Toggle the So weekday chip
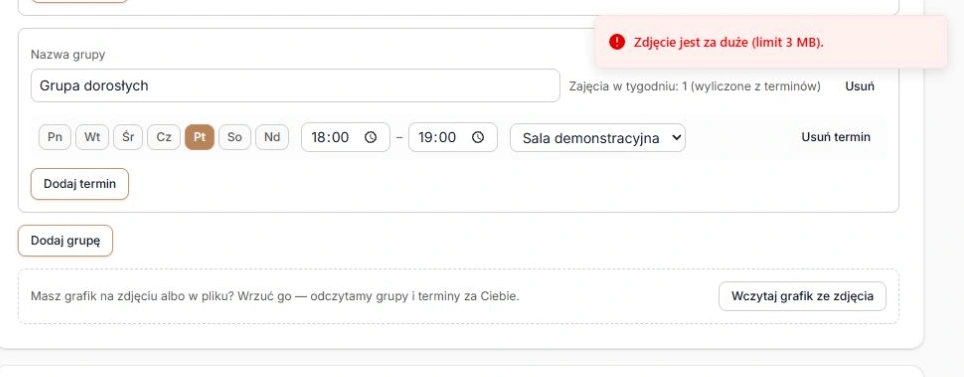Image resolution: width=964 pixels, height=377 pixels. point(235,137)
